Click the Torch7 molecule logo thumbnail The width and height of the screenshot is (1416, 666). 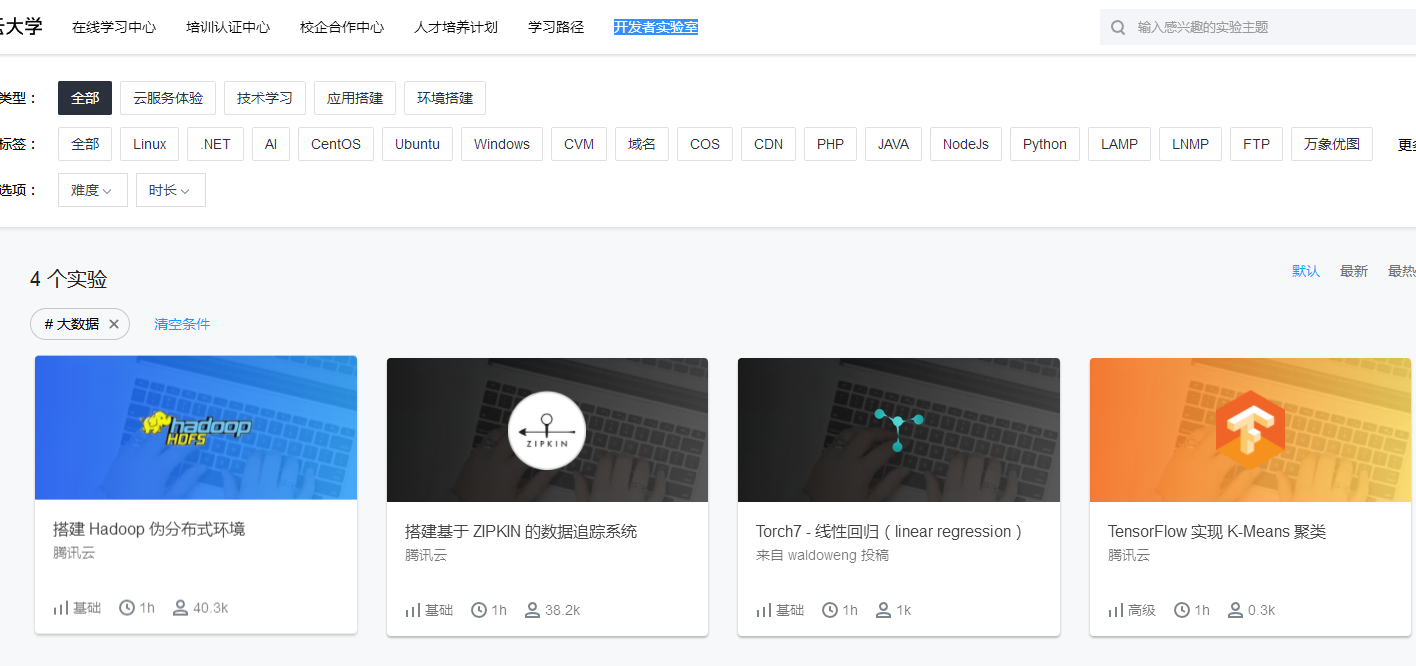point(899,430)
